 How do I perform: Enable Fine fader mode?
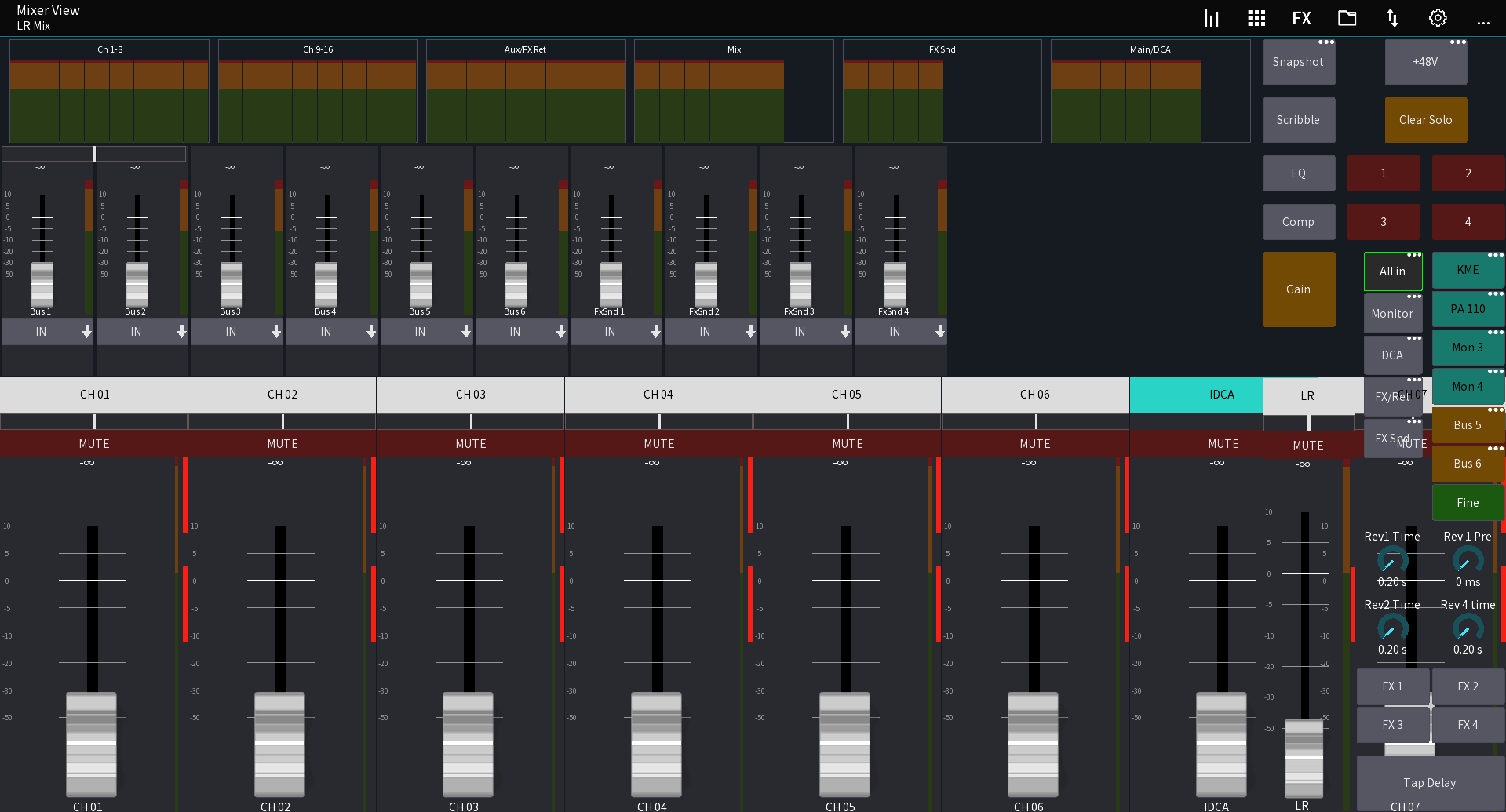pos(1468,502)
